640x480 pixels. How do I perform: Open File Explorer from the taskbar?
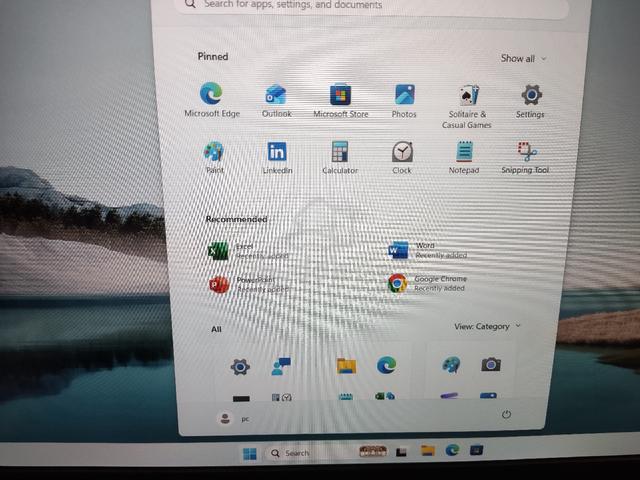click(428, 450)
